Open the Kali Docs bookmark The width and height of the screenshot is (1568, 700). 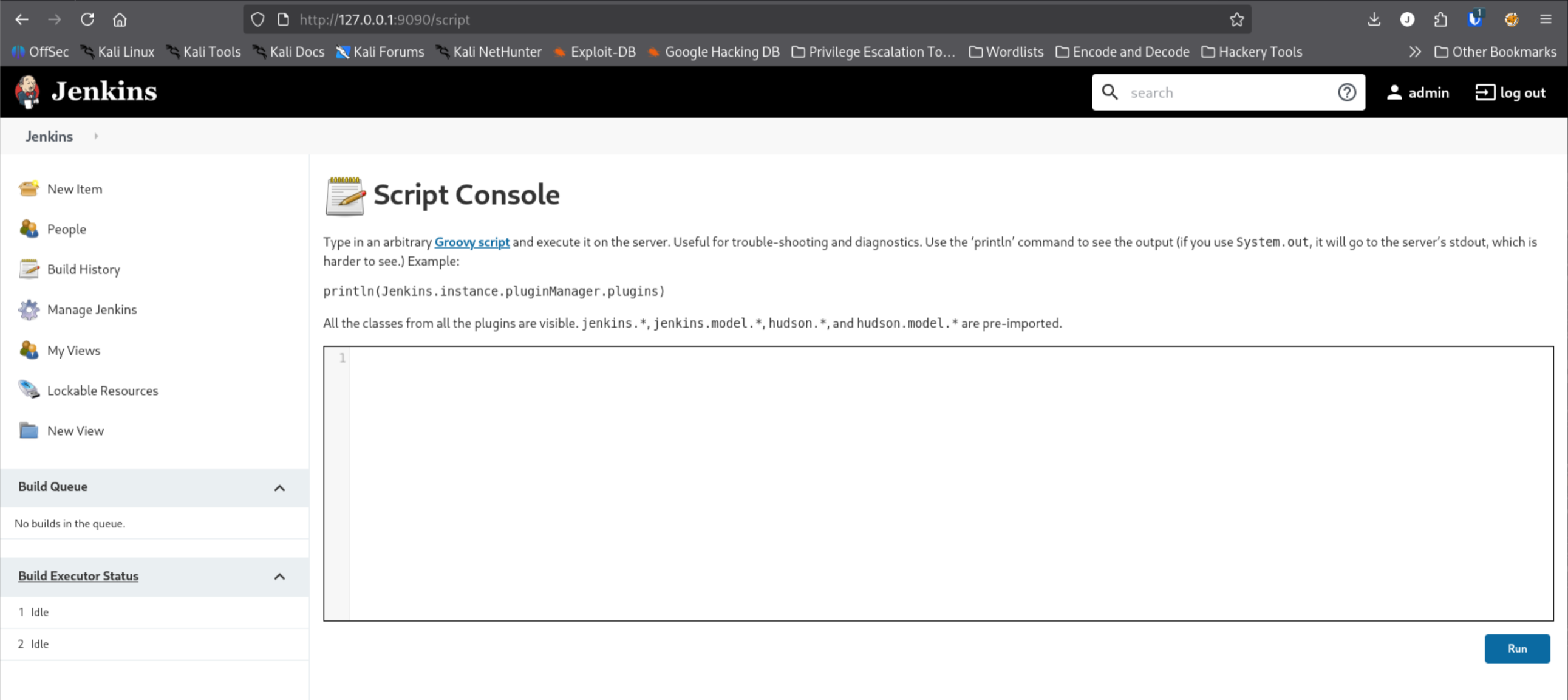coord(288,52)
